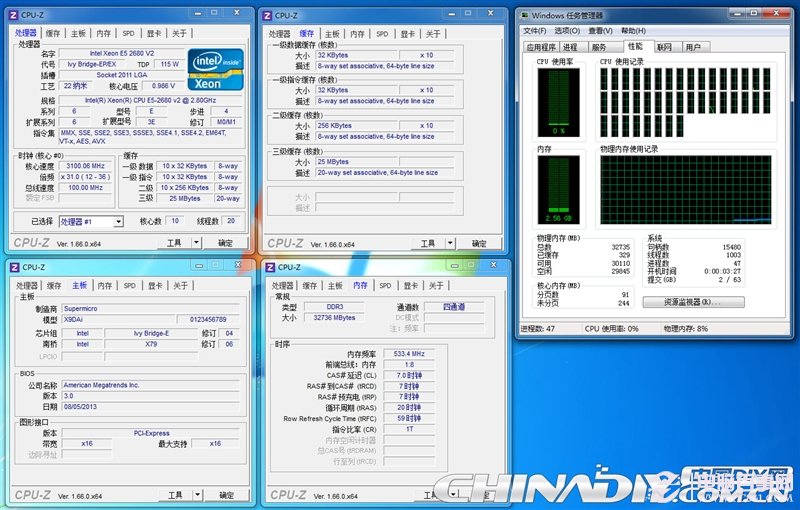800x510 pixels.
Task: Select the 关于 tab in the CPU-Z processor window
Action: 179,33
